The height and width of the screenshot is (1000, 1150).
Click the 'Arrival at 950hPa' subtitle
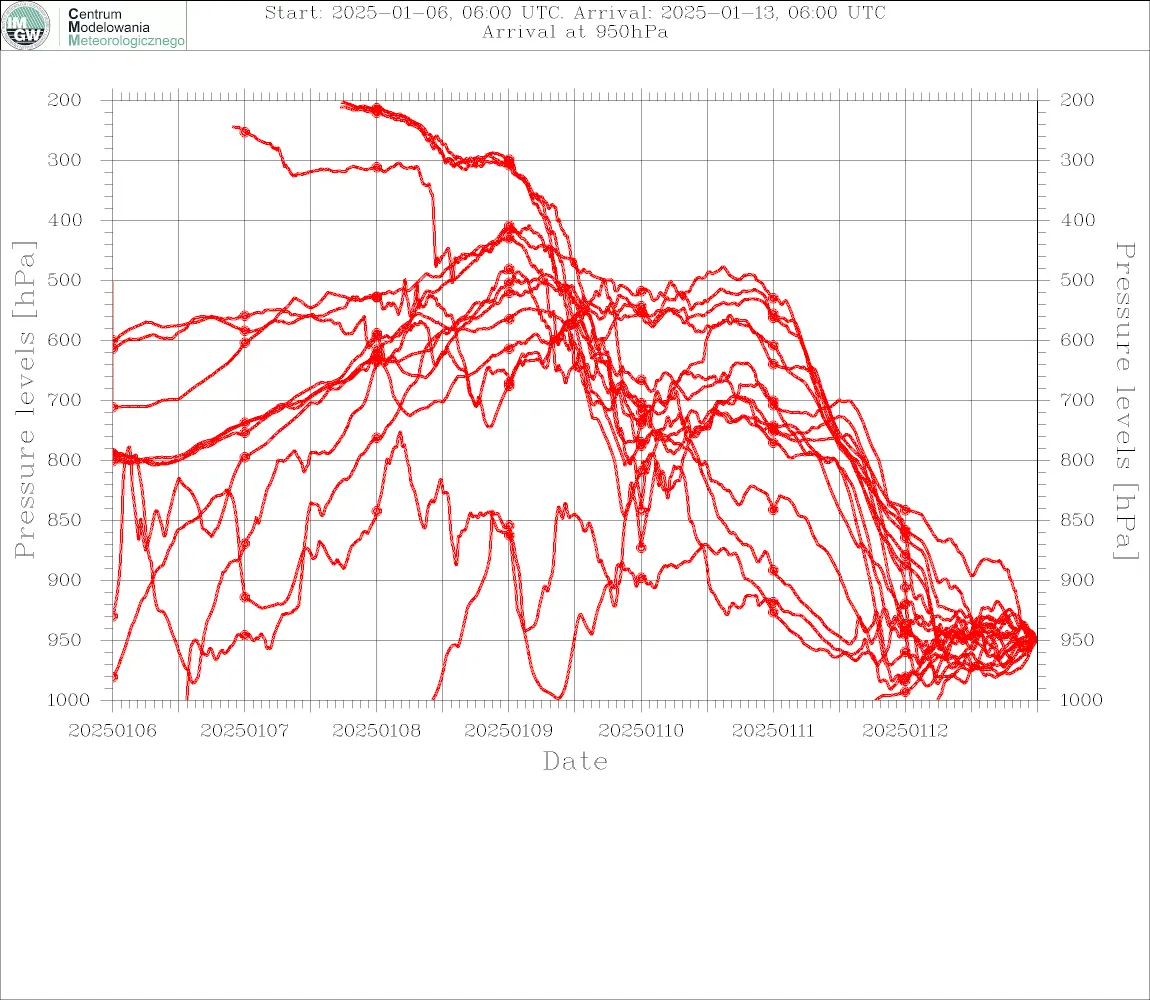[x=575, y=32]
